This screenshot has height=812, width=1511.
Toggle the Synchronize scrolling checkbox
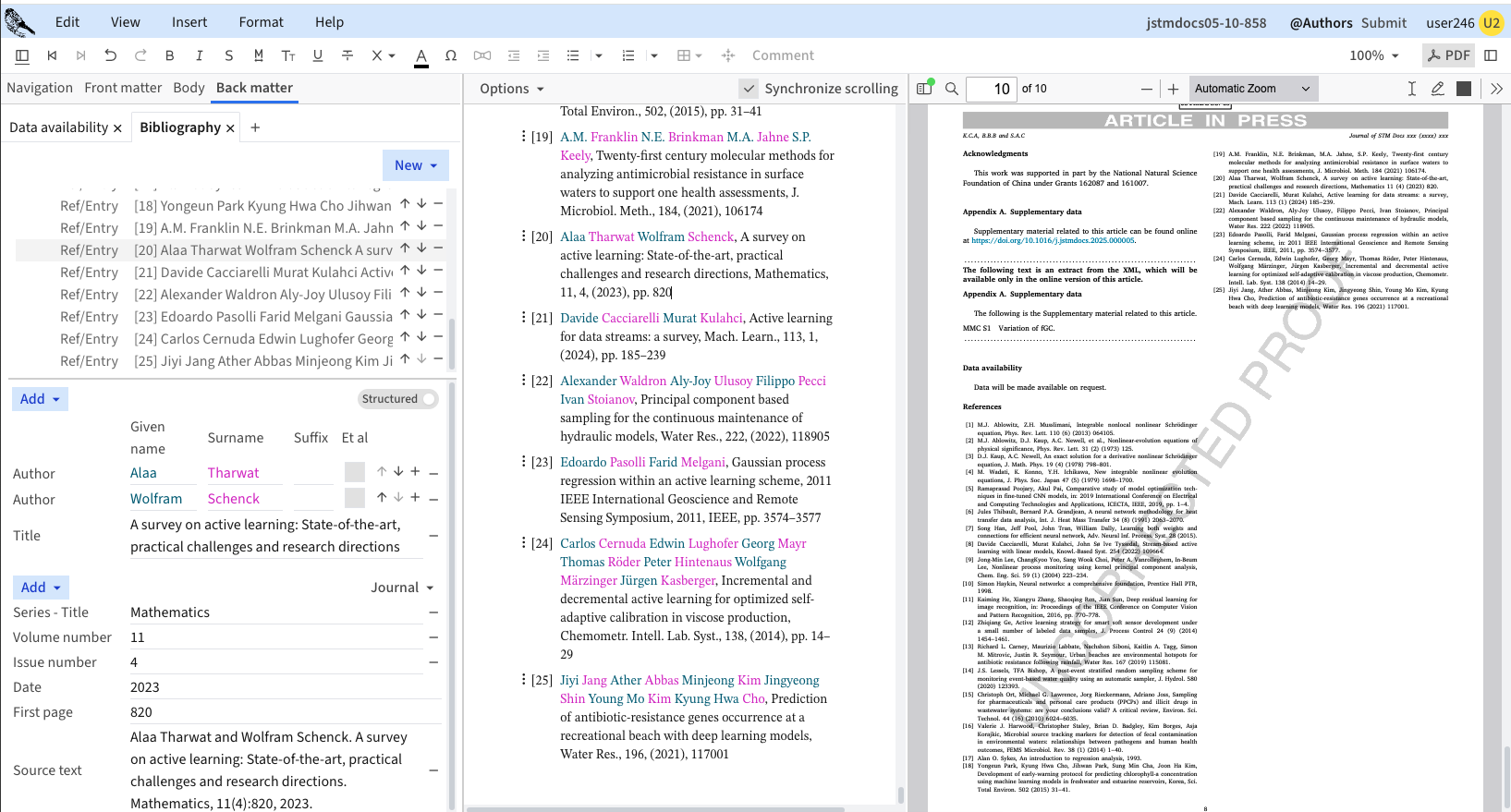tap(749, 89)
